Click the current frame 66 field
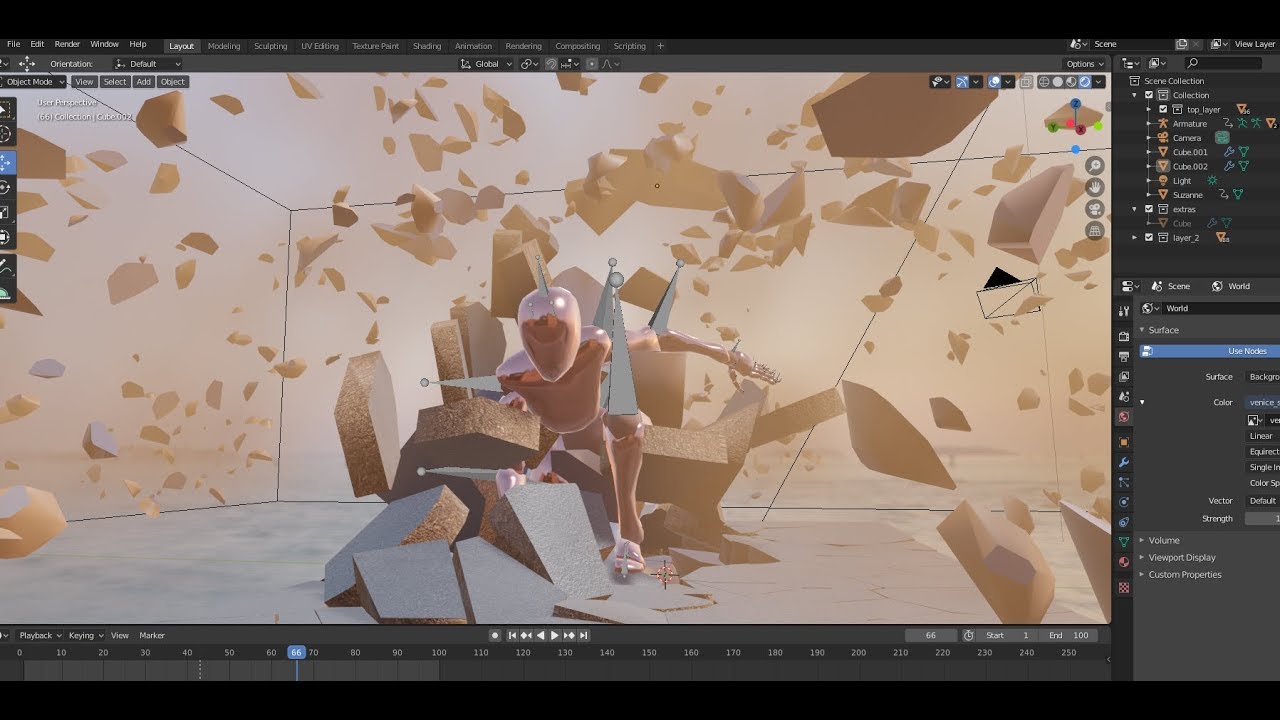The width and height of the screenshot is (1280, 720). tap(931, 635)
